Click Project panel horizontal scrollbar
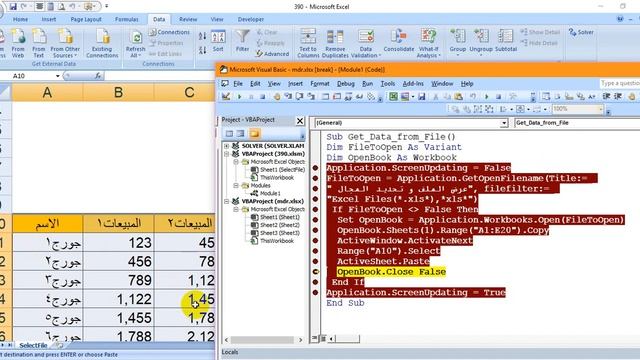Image resolution: width=640 pixels, height=360 pixels. point(263,340)
